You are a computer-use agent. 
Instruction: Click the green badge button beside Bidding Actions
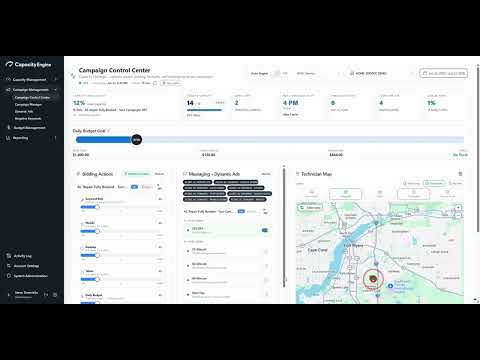tap(137, 174)
